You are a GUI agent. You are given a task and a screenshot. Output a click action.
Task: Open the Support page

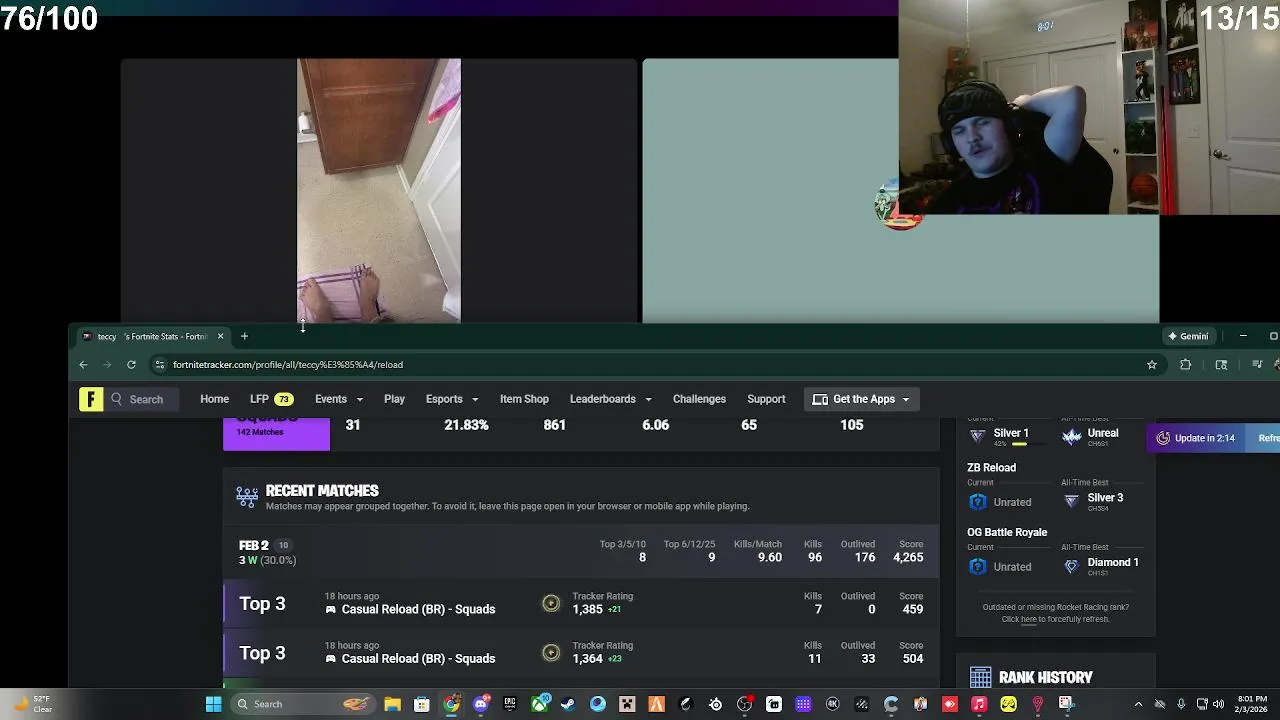pyautogui.click(x=766, y=399)
